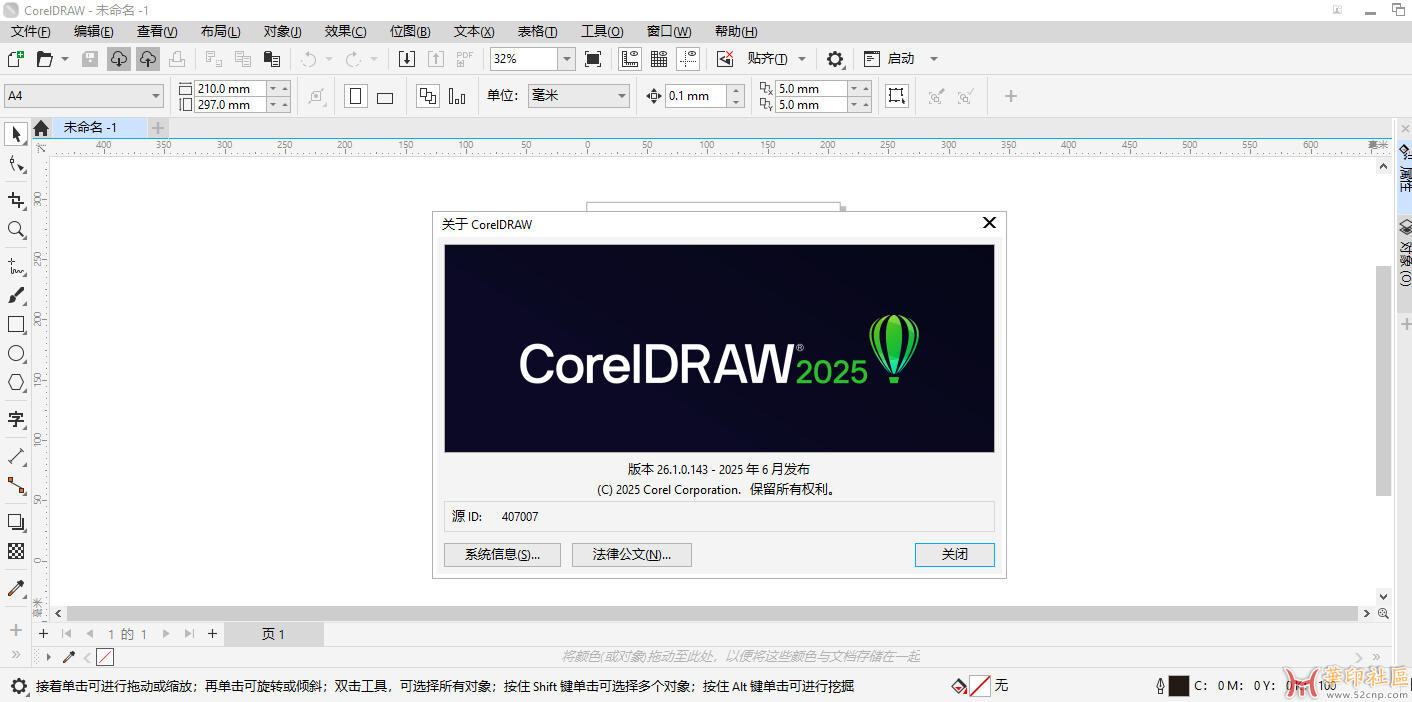
Task: Toggle guidelines display
Action: coord(688,59)
